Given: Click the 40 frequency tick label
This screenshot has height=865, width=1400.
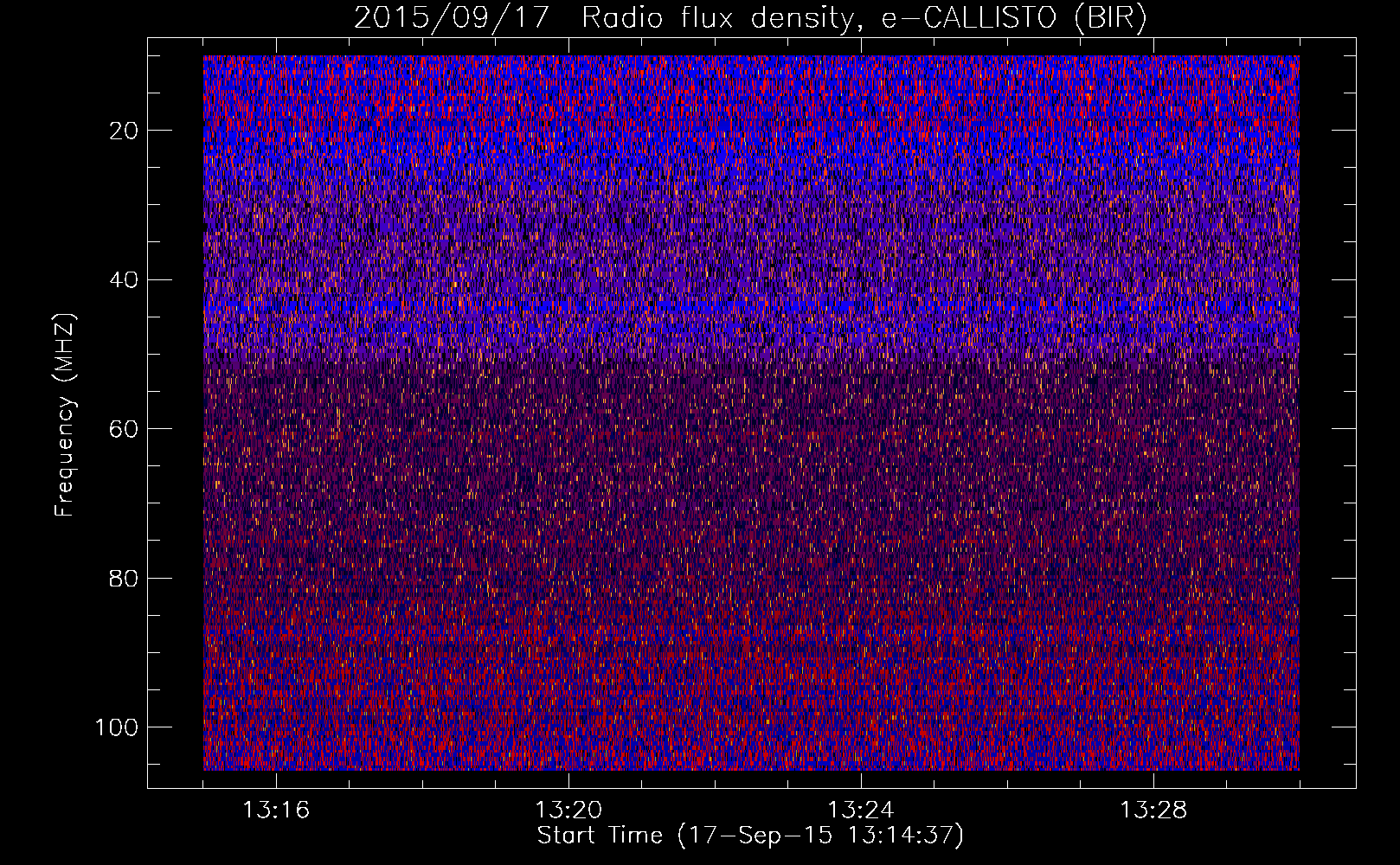Looking at the screenshot, I should coord(125,280).
